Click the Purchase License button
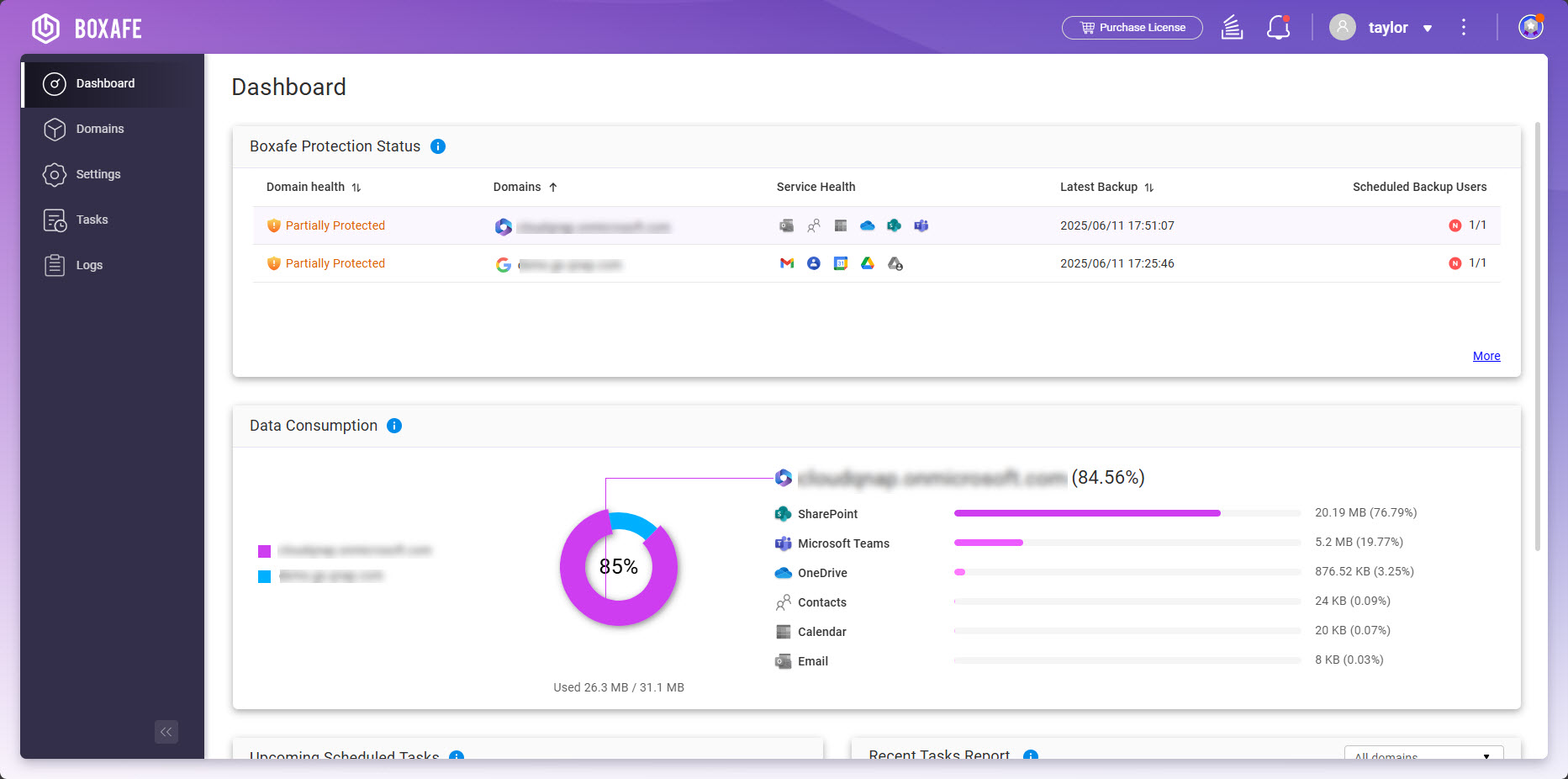 click(1132, 28)
